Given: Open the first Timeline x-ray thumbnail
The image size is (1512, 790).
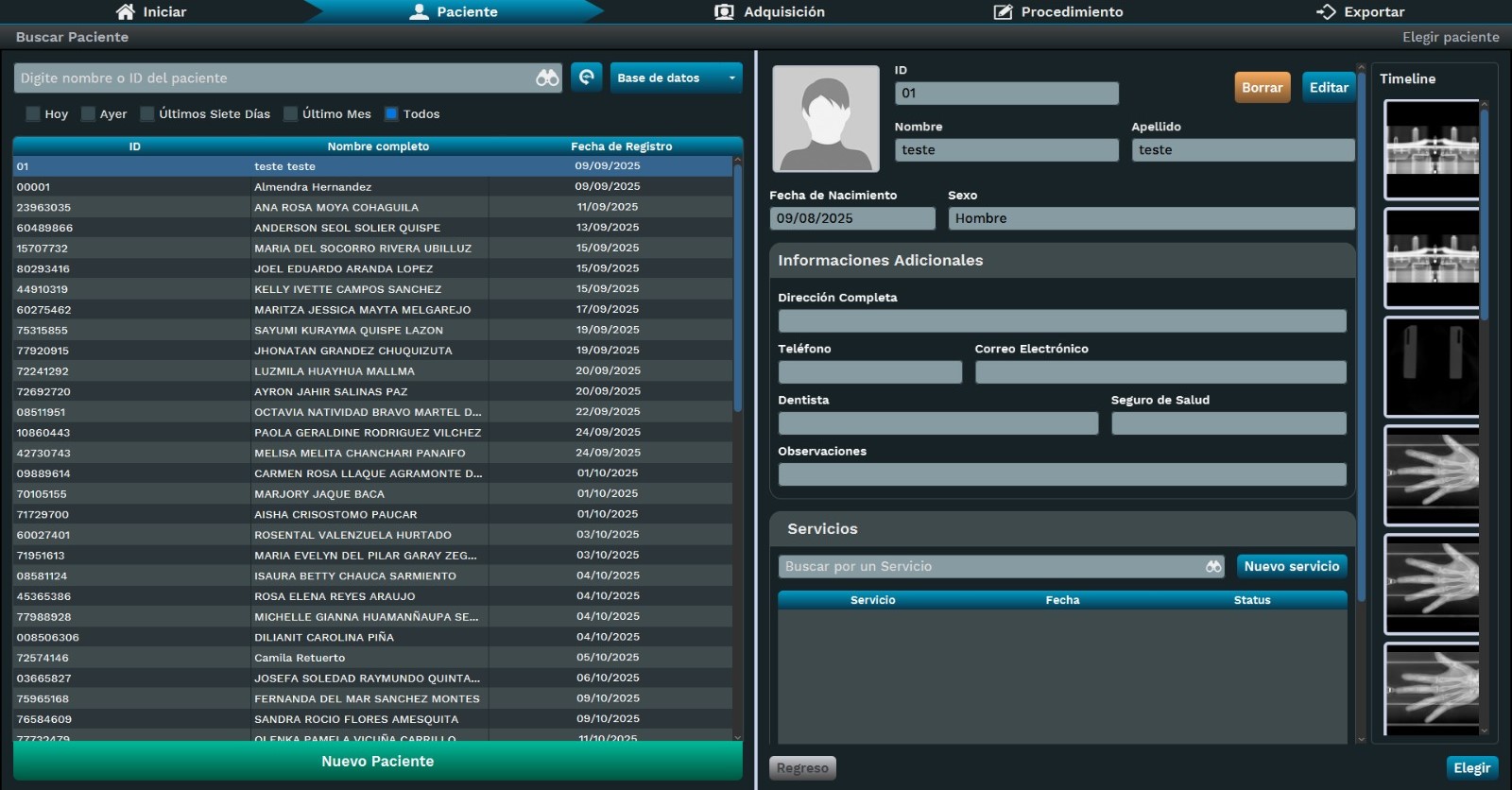Looking at the screenshot, I should pos(1431,149).
